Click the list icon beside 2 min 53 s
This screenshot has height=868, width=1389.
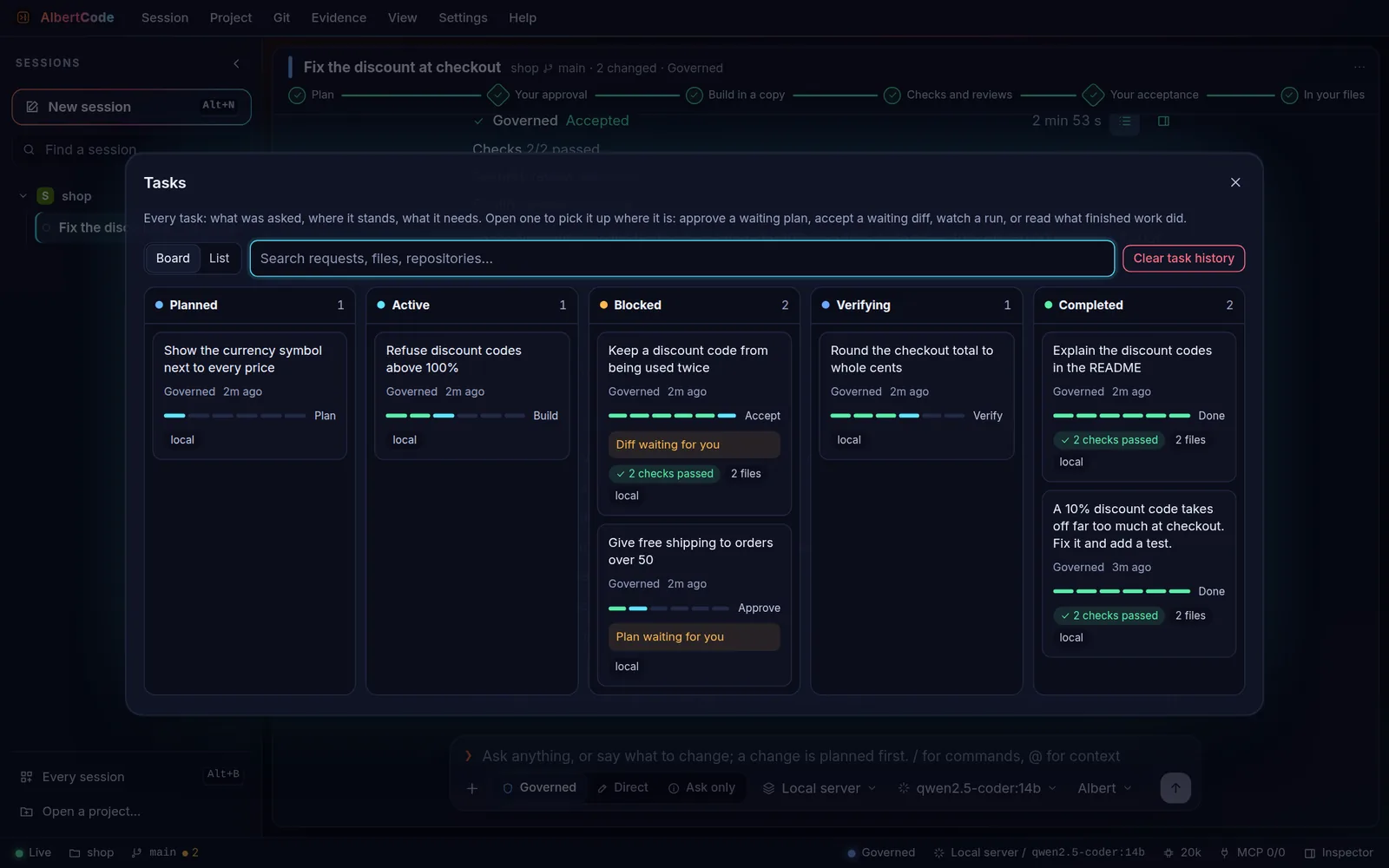[1125, 122]
